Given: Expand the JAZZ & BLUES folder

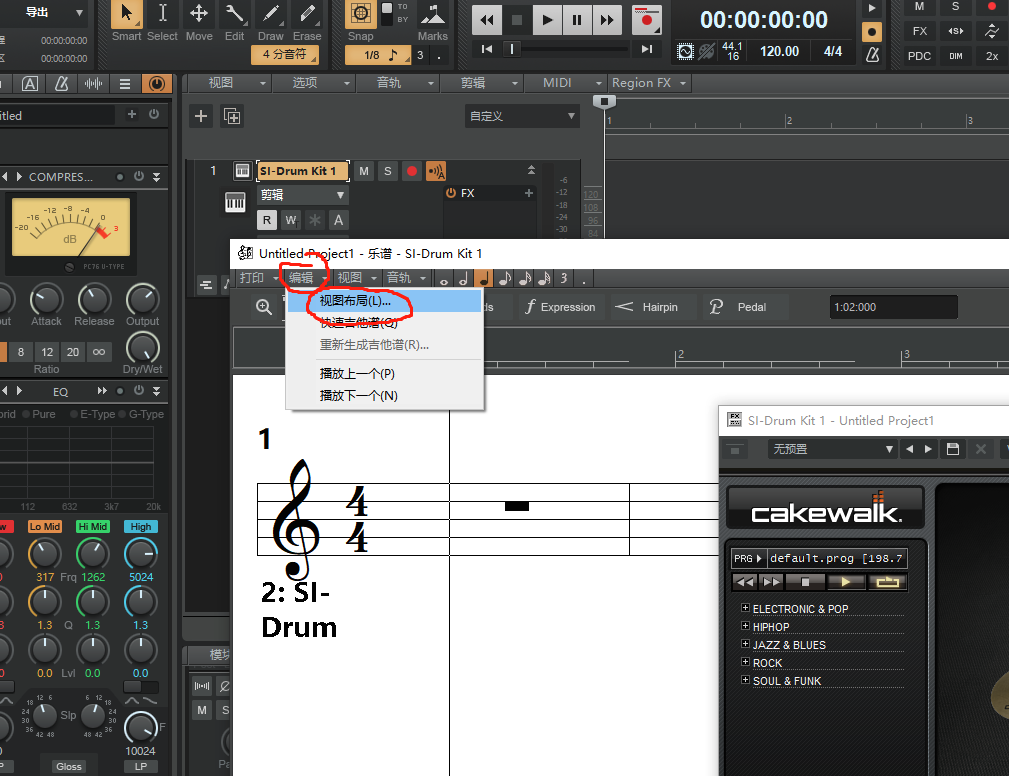Looking at the screenshot, I should point(745,644).
